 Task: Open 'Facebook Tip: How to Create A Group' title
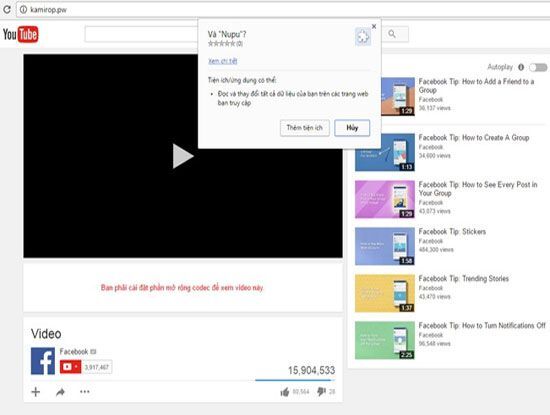(474, 138)
